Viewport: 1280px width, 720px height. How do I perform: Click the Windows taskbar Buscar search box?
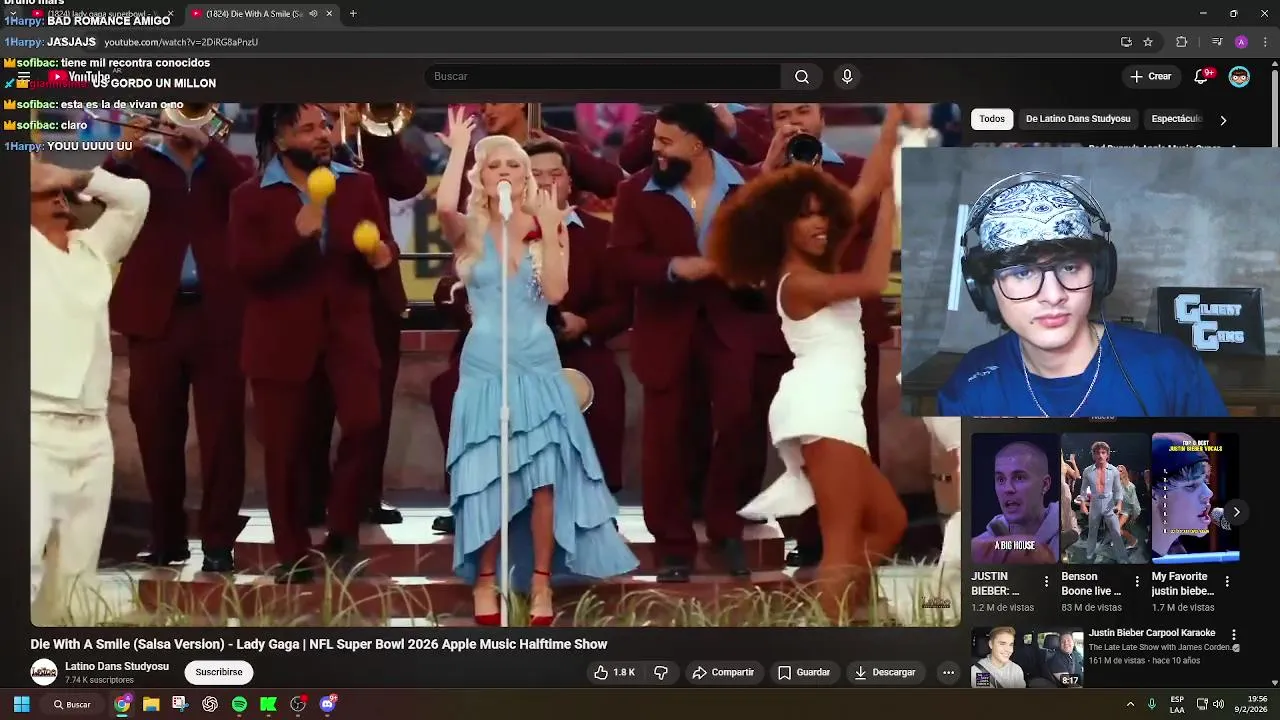72,704
